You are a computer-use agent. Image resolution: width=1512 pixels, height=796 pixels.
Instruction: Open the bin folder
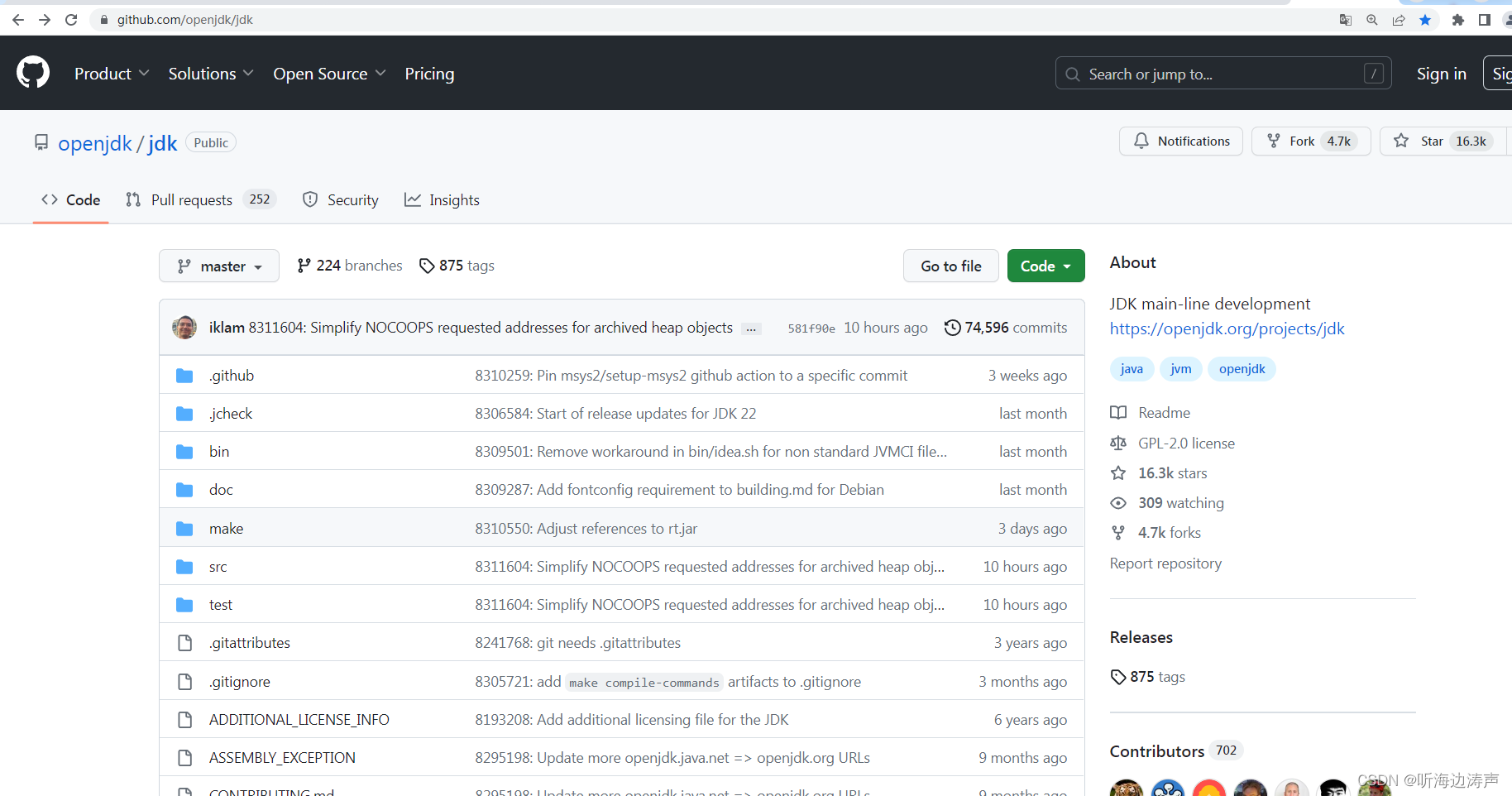(219, 452)
